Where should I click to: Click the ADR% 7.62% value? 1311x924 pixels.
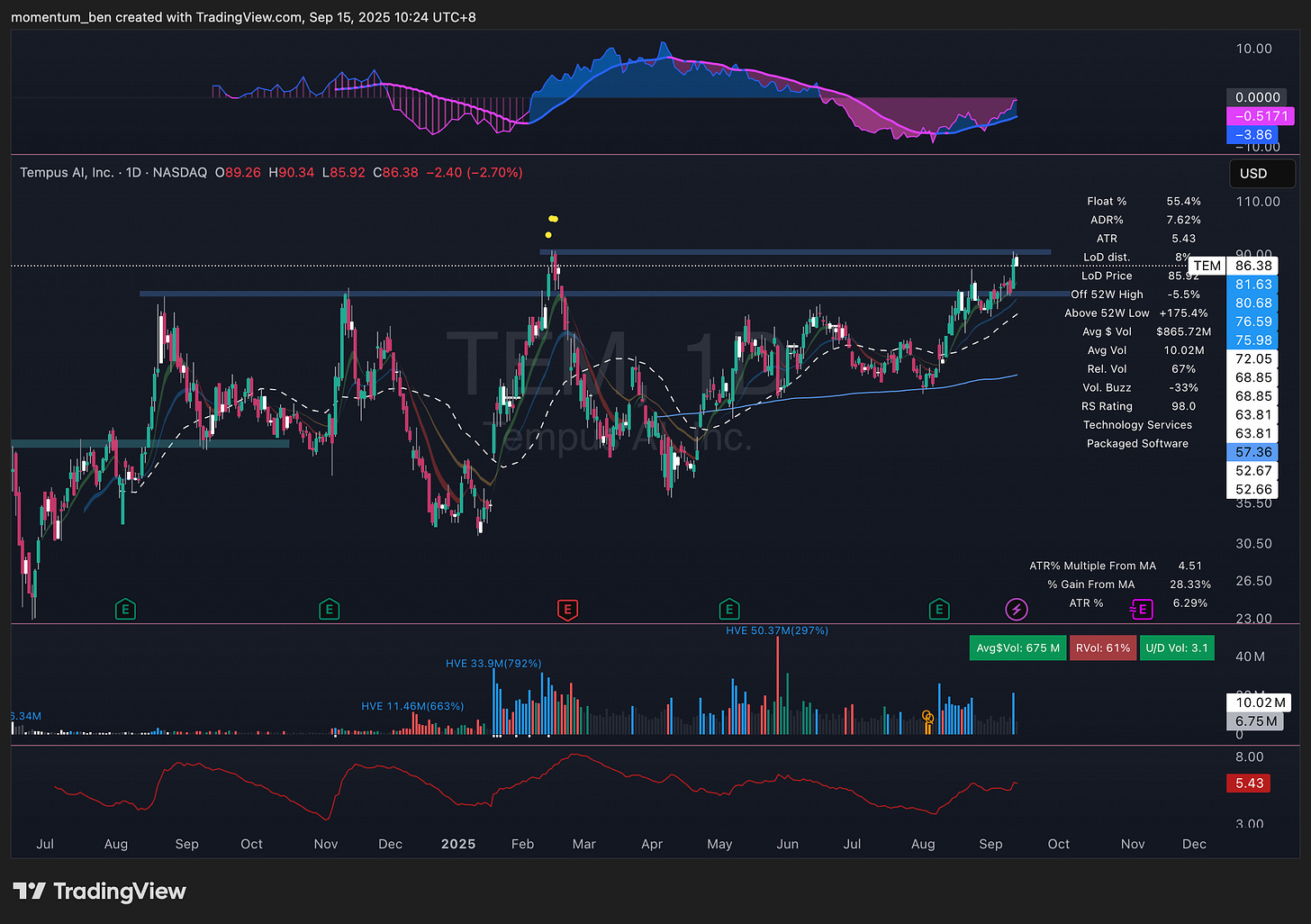coord(1184,220)
